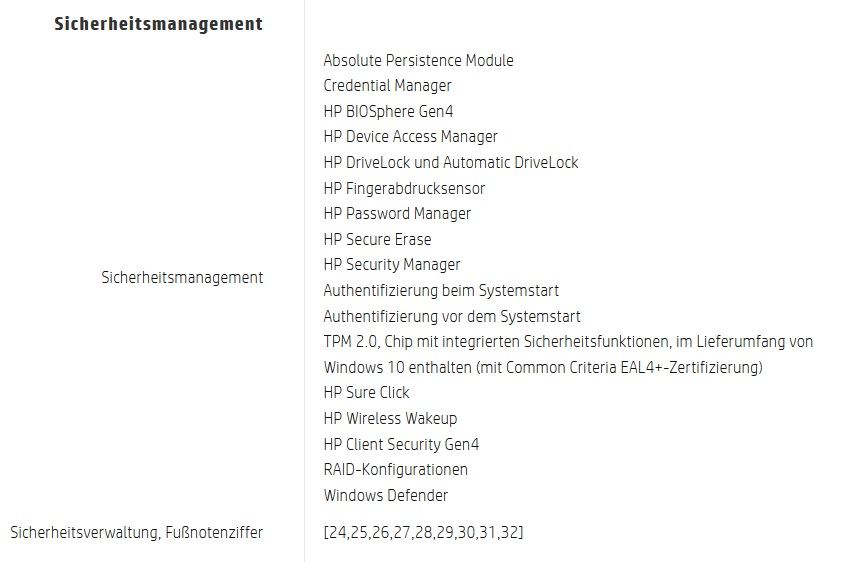The height and width of the screenshot is (562, 843).
Task: Click the HP Sure Click entry
Action: pyautogui.click(x=366, y=393)
